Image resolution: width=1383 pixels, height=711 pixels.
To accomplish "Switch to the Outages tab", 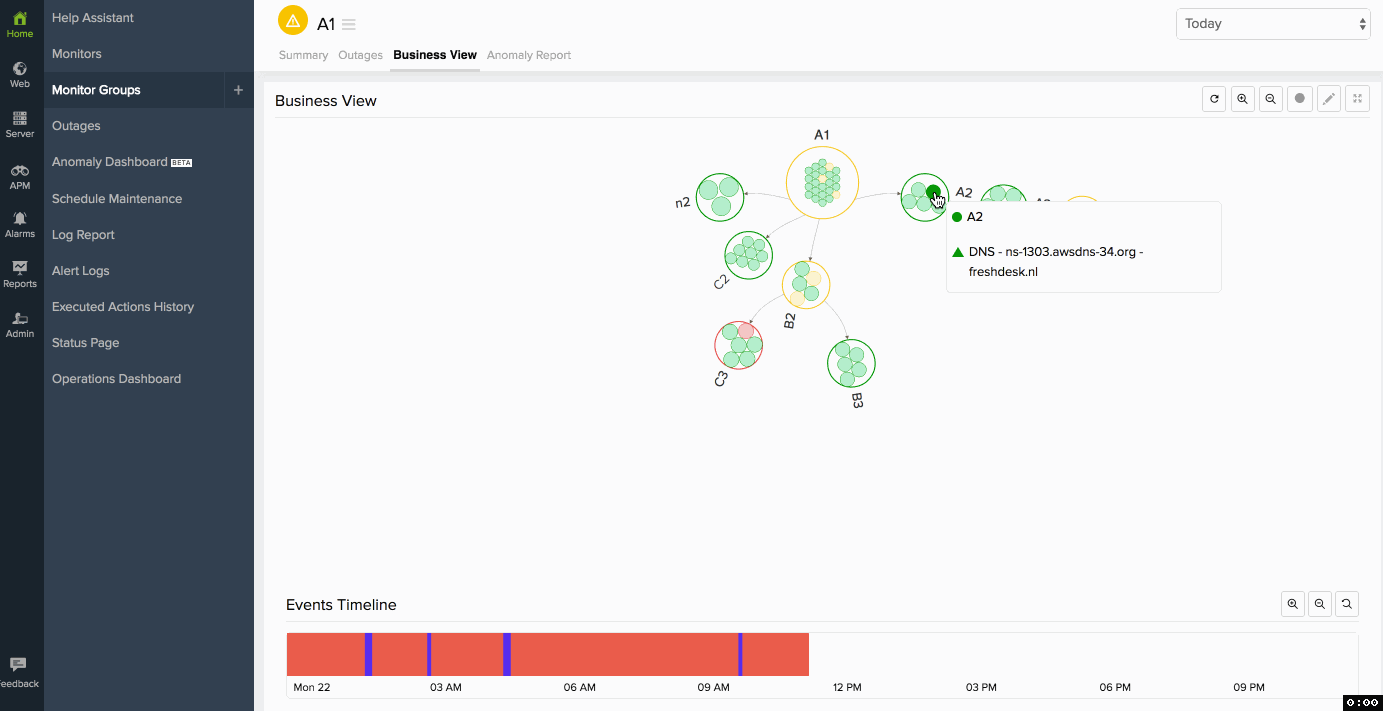I will [360, 55].
